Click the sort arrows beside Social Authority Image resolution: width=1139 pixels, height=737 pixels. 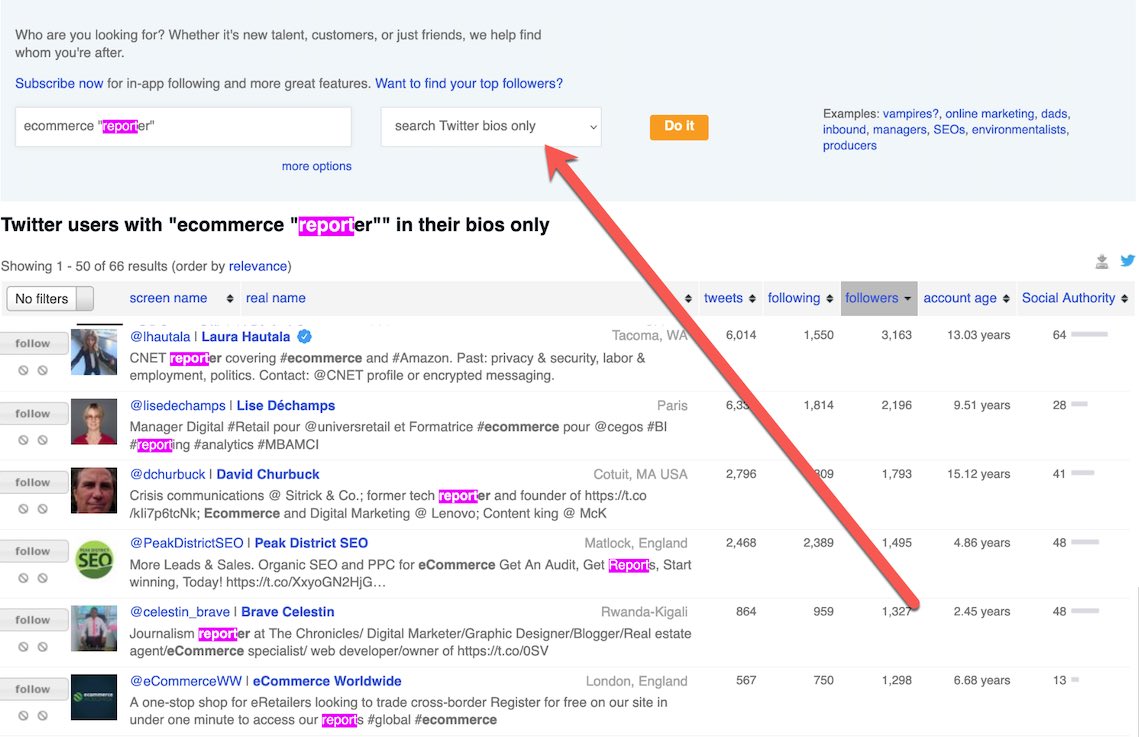[x=1126, y=299]
